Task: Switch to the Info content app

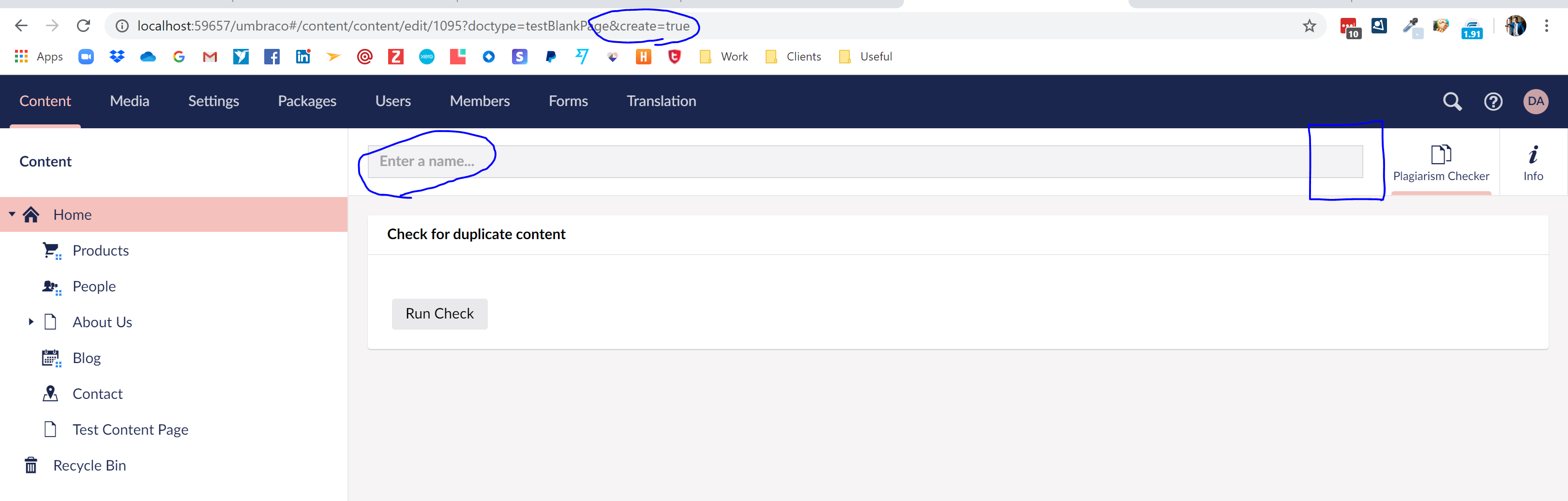Action: click(x=1533, y=163)
